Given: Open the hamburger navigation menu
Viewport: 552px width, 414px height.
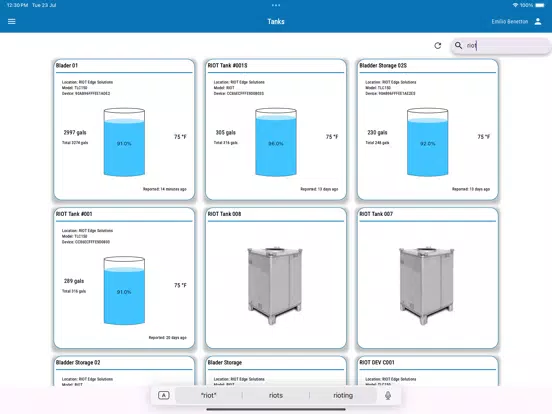Looking at the screenshot, I should click(x=12, y=21).
